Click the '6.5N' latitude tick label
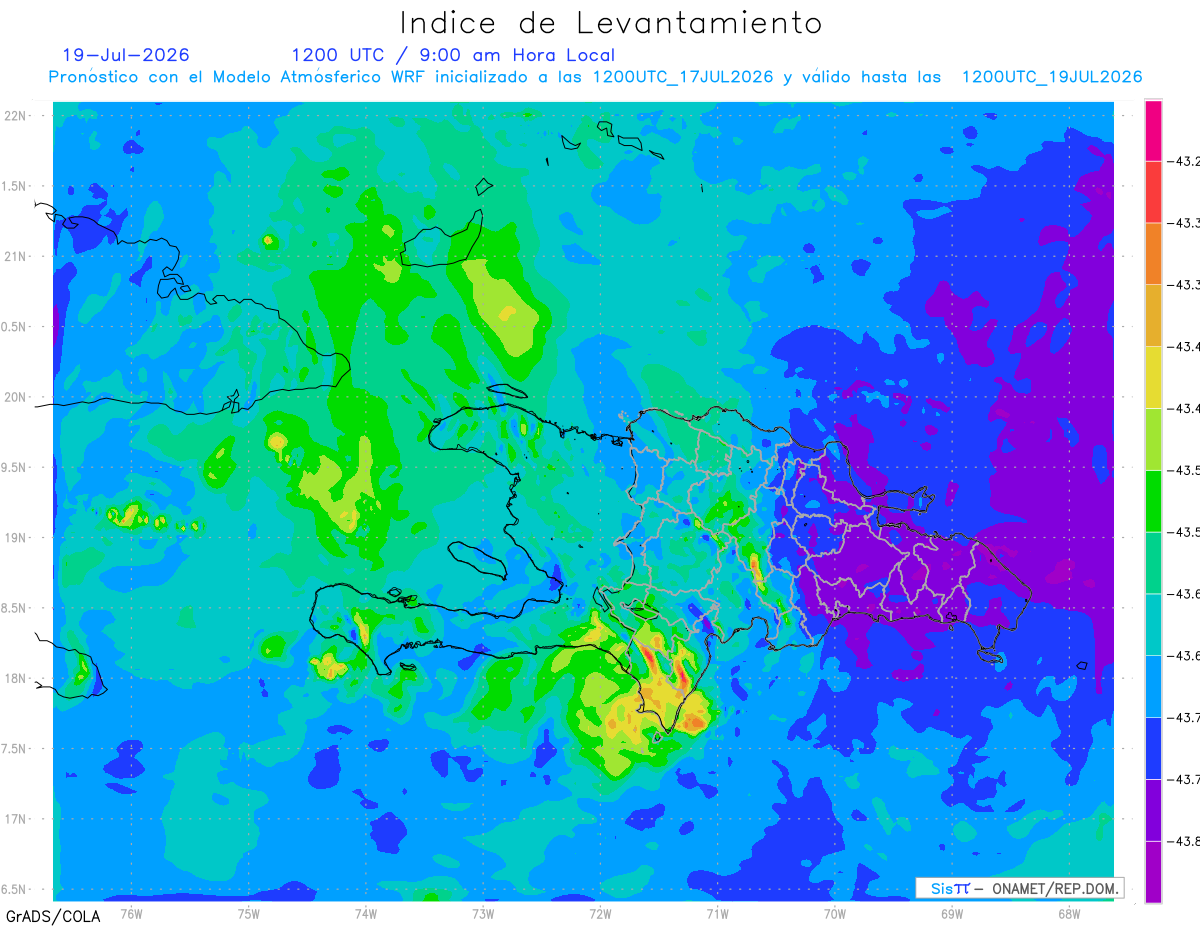The width and height of the screenshot is (1200, 927). (x=15, y=889)
